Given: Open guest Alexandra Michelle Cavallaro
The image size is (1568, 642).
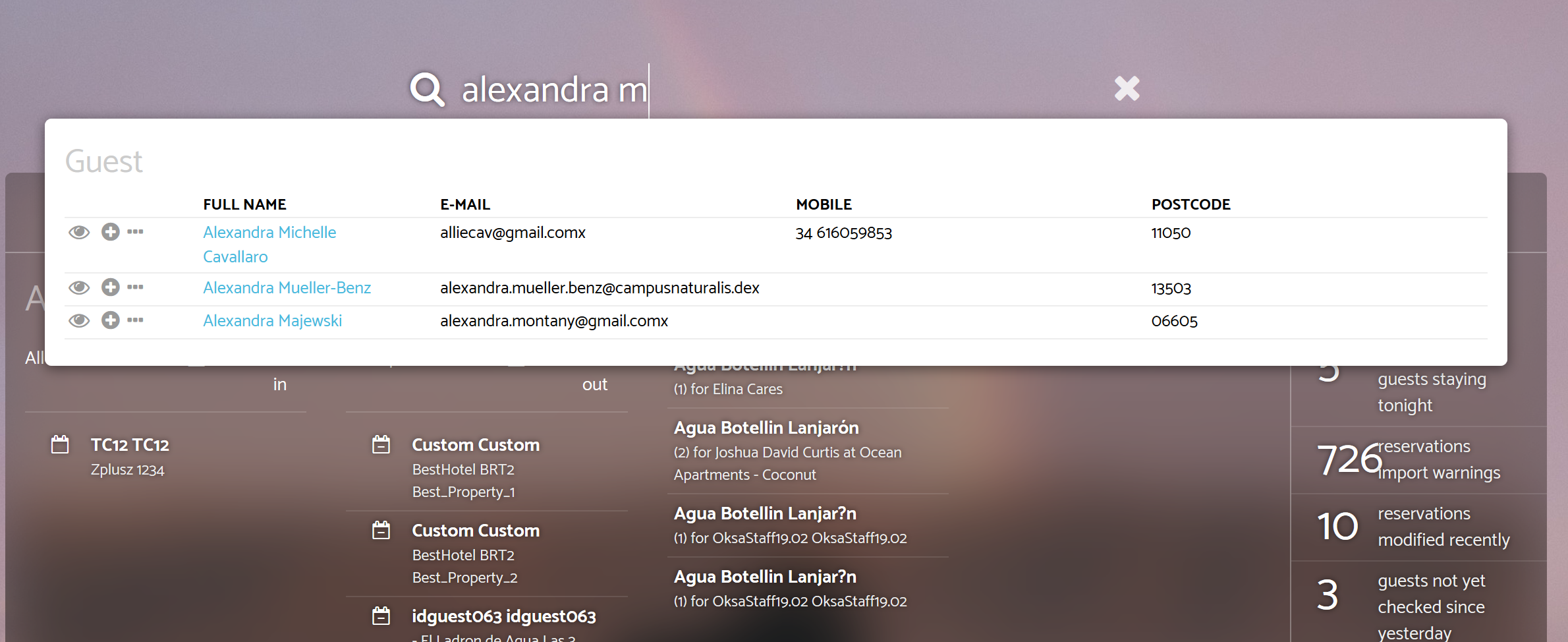Looking at the screenshot, I should (269, 245).
